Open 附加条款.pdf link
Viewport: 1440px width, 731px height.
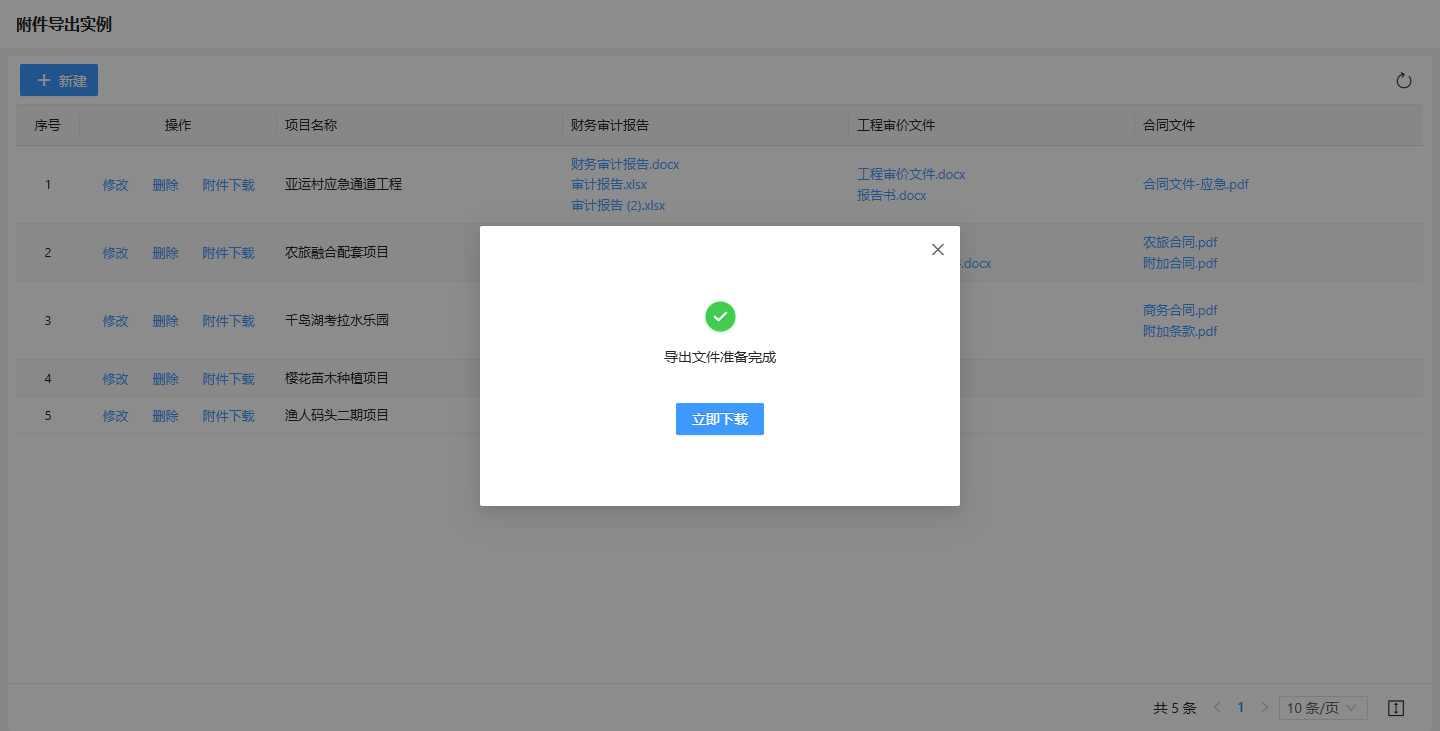1180,331
